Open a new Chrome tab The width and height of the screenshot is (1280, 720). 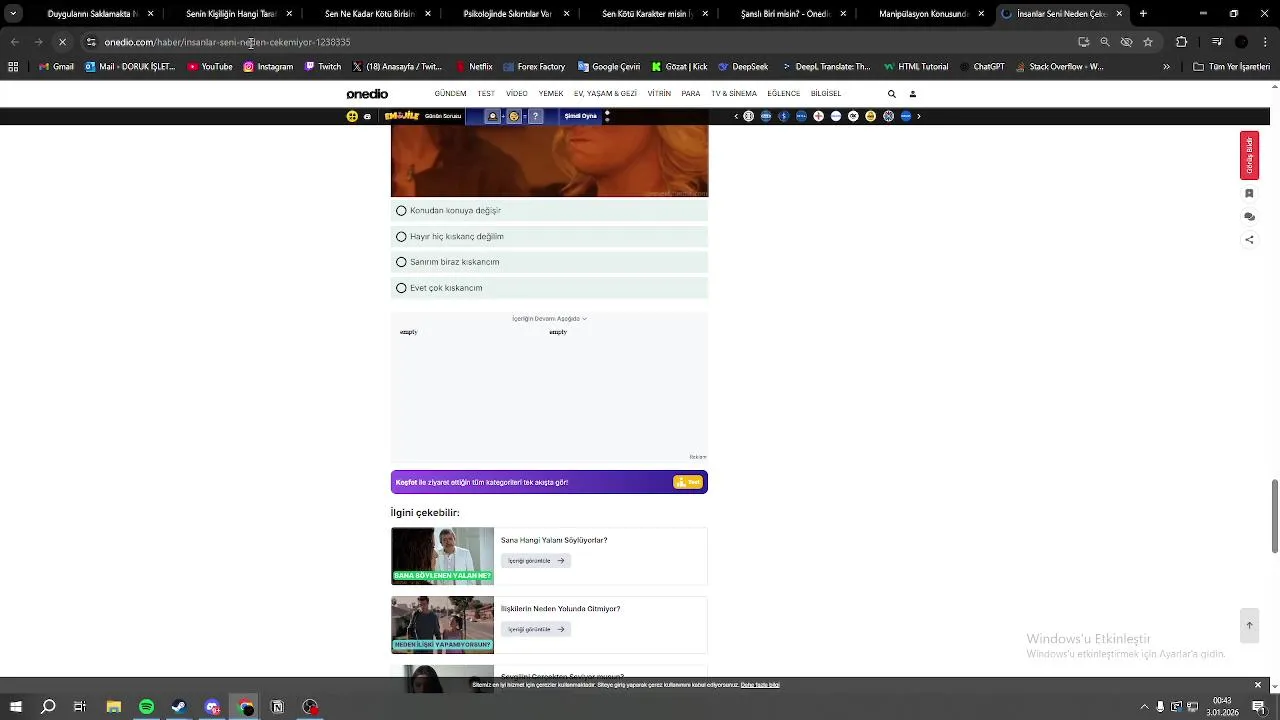(x=1143, y=14)
